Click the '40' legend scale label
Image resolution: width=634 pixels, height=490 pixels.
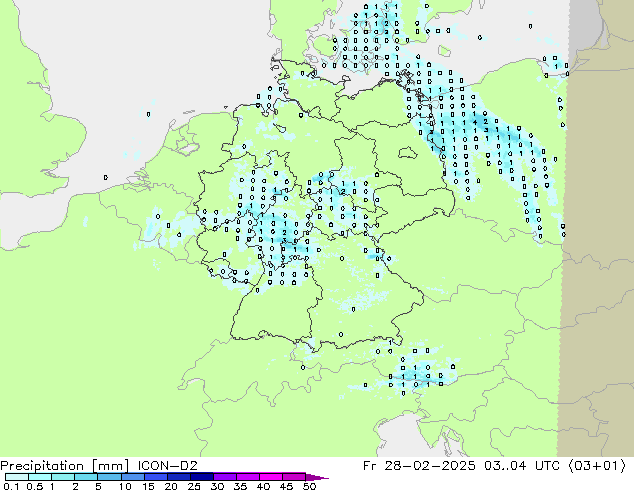tap(263, 486)
